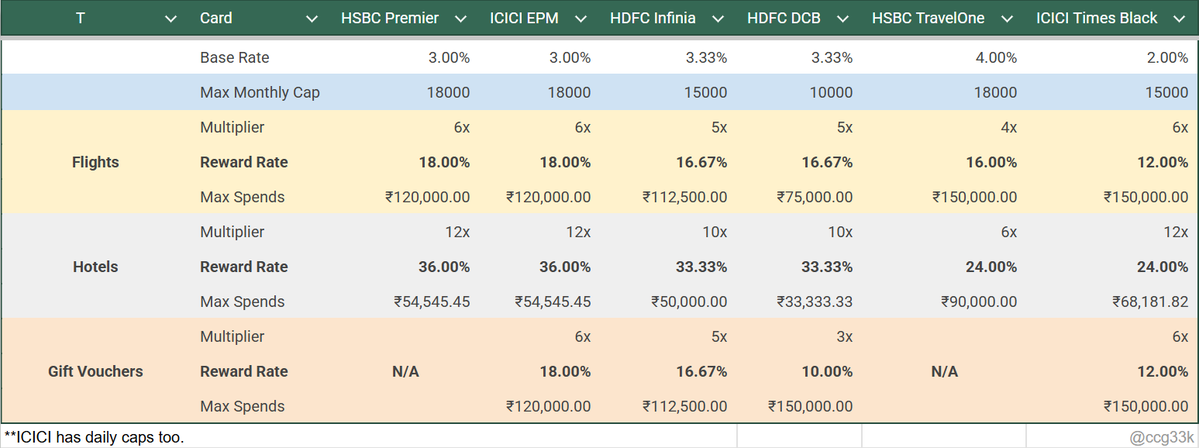Click HDFC DCB gift vouchers multiplier 3x

843,336
